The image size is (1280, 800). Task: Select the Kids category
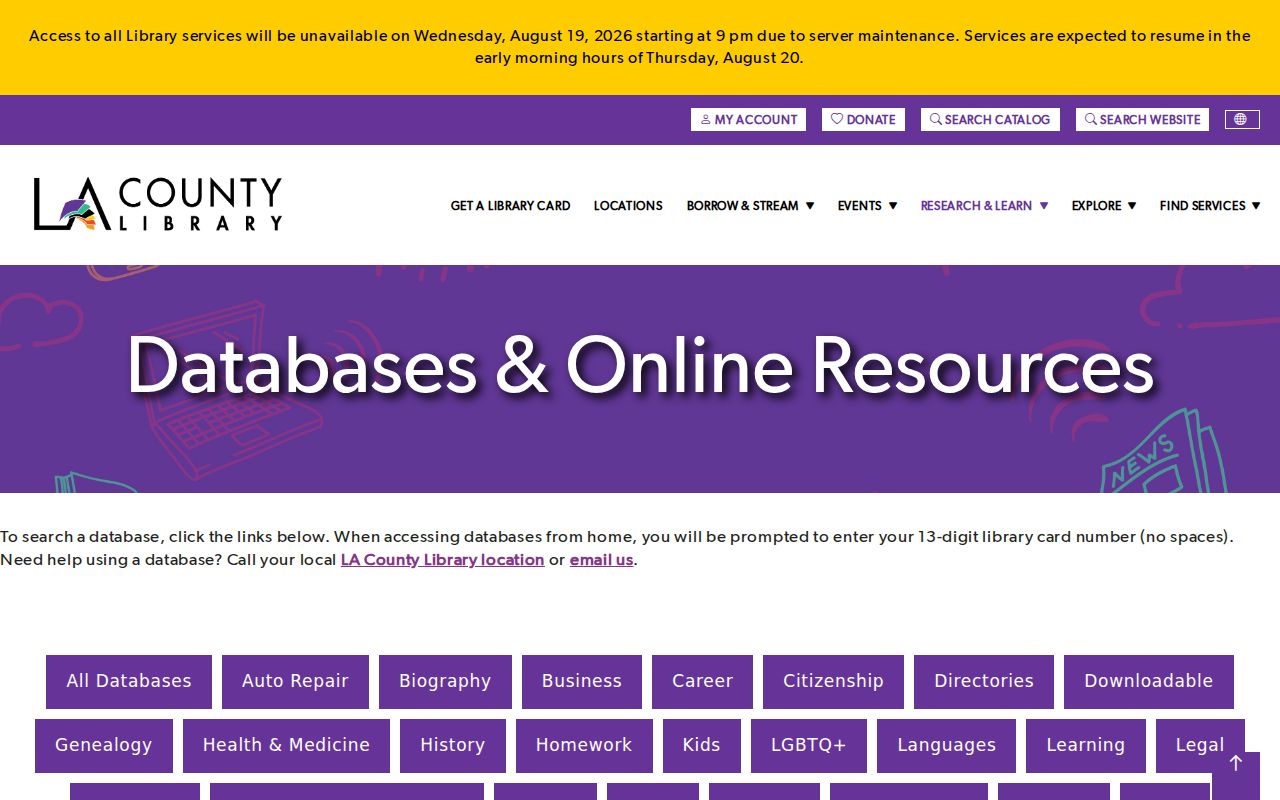pyautogui.click(x=702, y=746)
